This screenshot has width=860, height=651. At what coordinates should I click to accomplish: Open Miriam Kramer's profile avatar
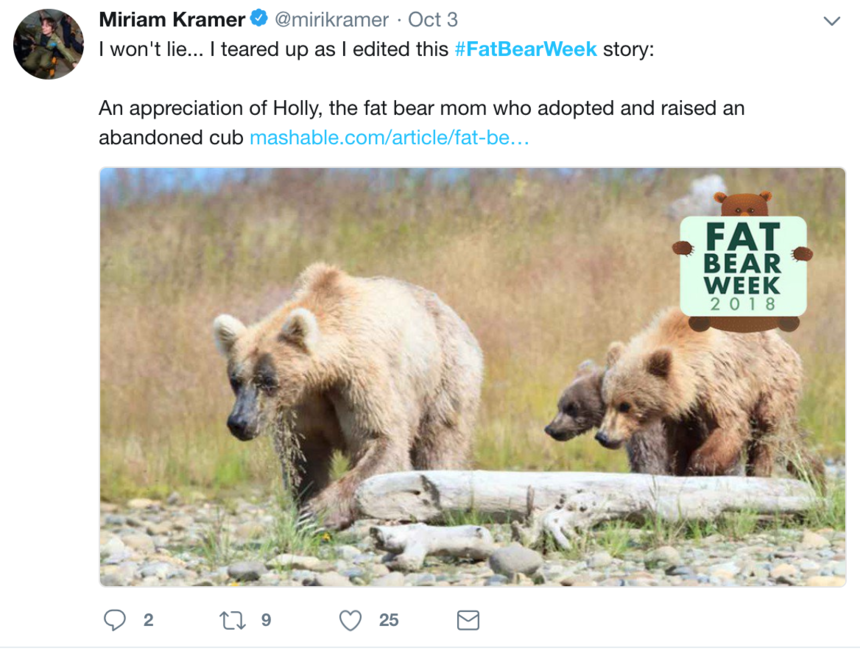click(48, 44)
